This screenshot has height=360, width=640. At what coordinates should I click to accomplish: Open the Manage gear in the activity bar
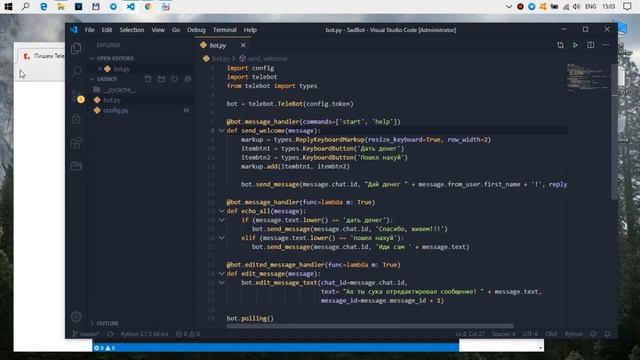click(76, 316)
